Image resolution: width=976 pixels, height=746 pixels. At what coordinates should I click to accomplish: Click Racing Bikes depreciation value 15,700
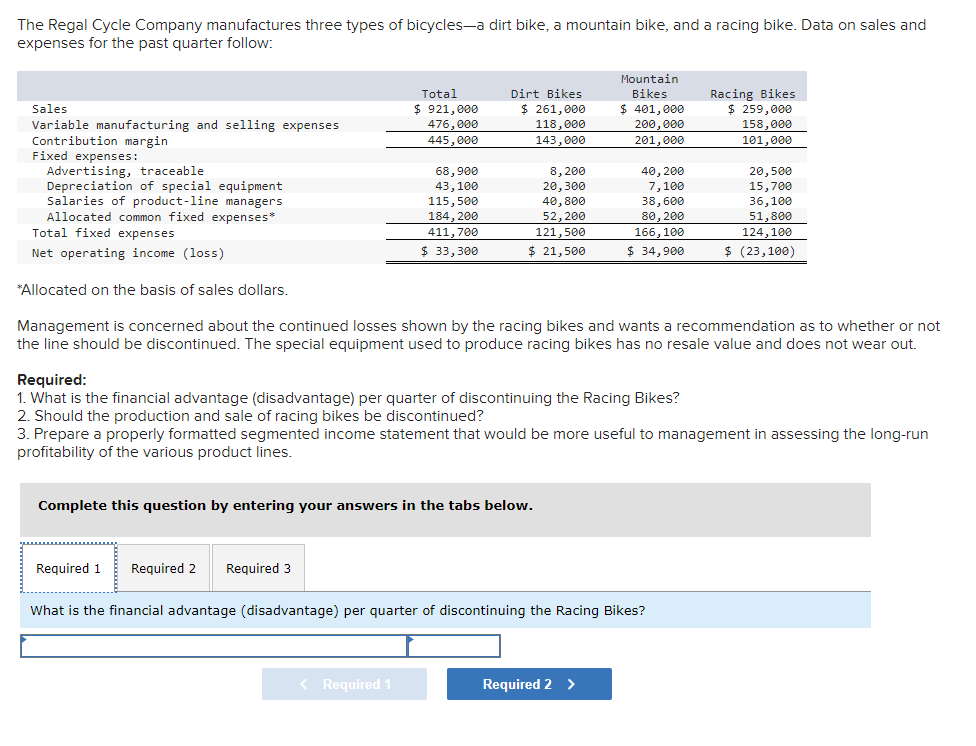click(771, 186)
